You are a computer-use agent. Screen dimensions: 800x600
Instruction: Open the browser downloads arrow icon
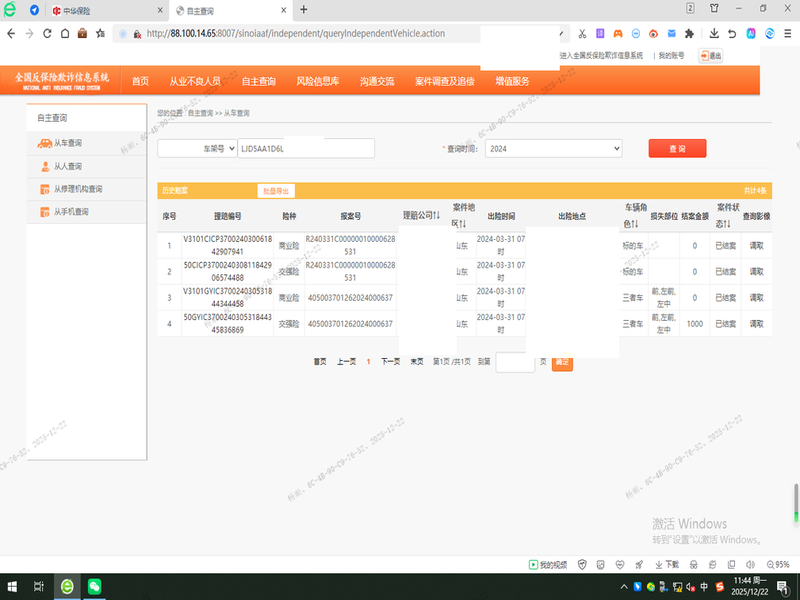[714, 33]
